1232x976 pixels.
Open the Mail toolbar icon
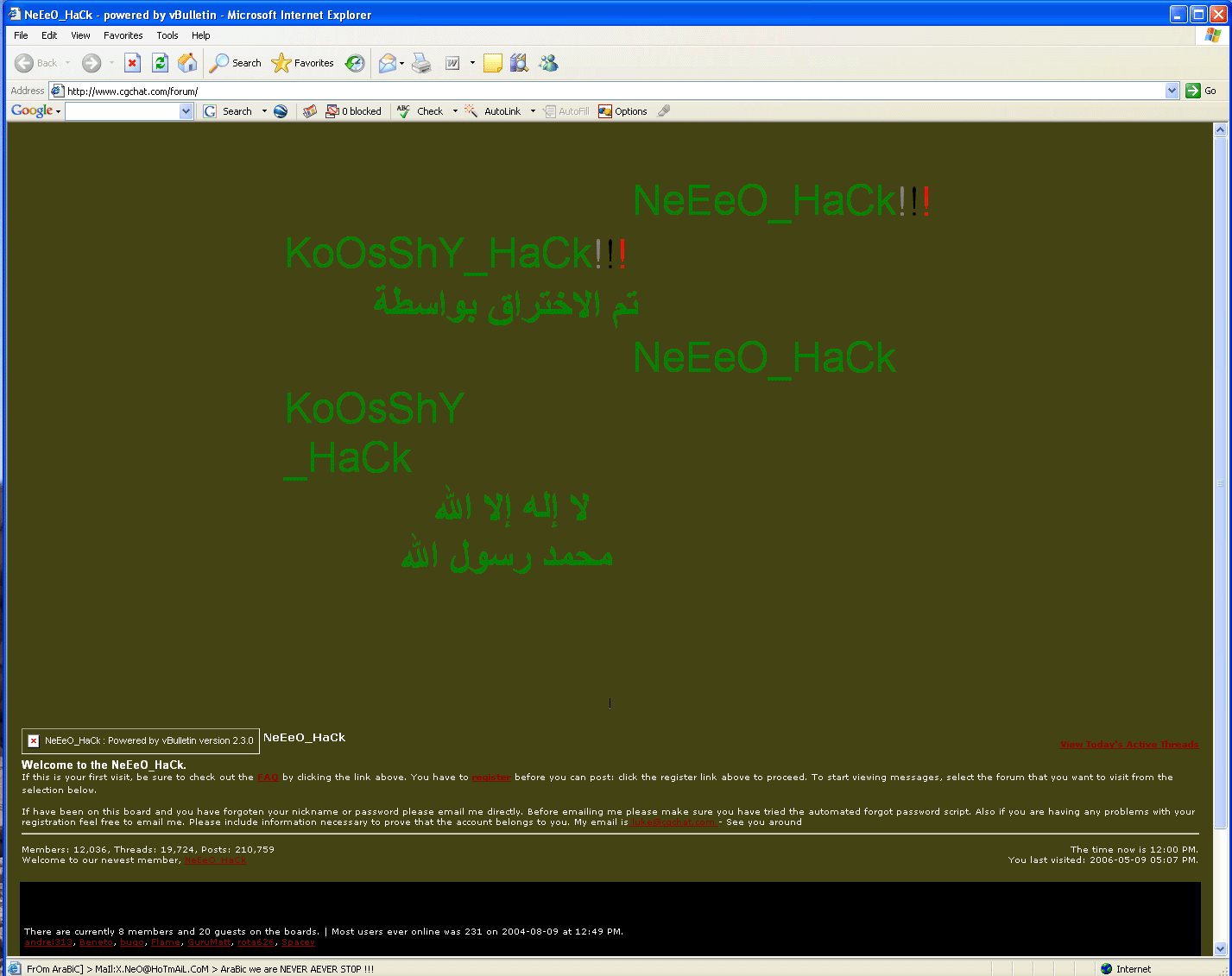(388, 63)
